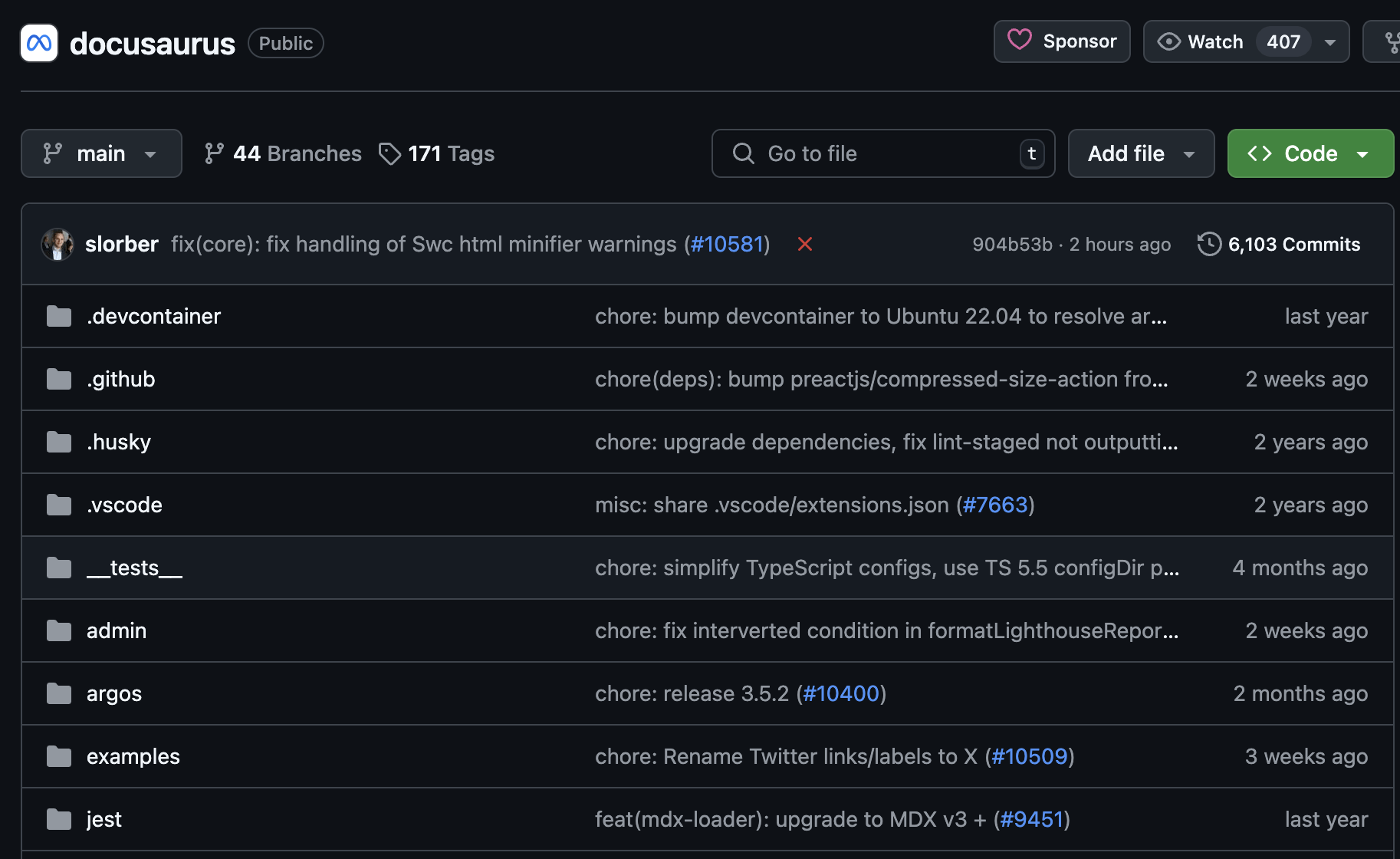Open commit hash 904b53b
This screenshot has width=1400, height=859.
tap(1012, 244)
